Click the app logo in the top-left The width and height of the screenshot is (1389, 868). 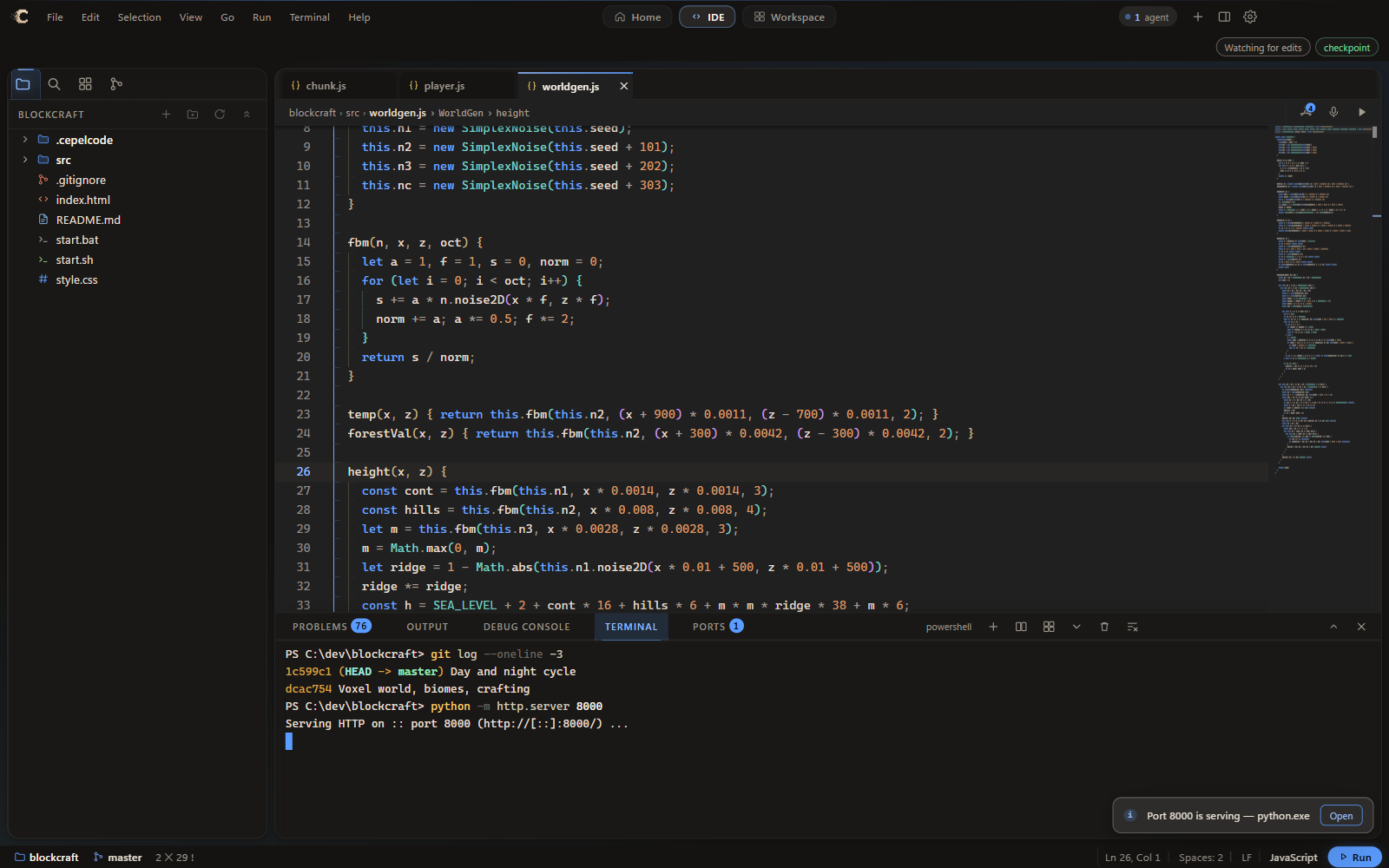[20, 16]
